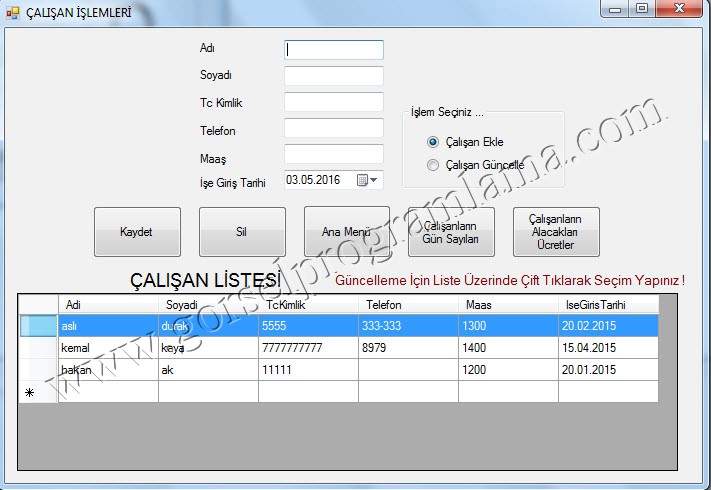Click the IseGirisTarihi column header
This screenshot has height=490, width=711.
(608, 304)
